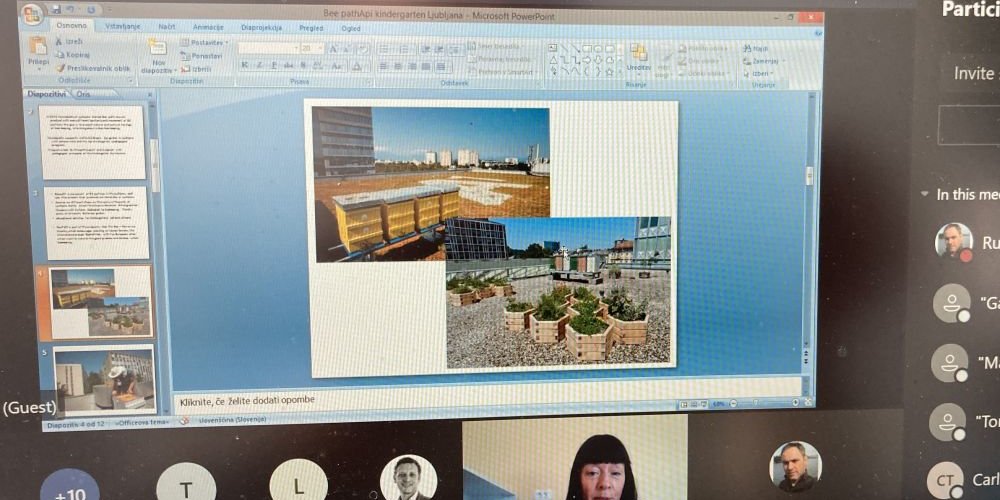Viewport: 1000px width, 500px height.
Task: Click the Redo icon in quick access toolbar
Action: coord(90,10)
